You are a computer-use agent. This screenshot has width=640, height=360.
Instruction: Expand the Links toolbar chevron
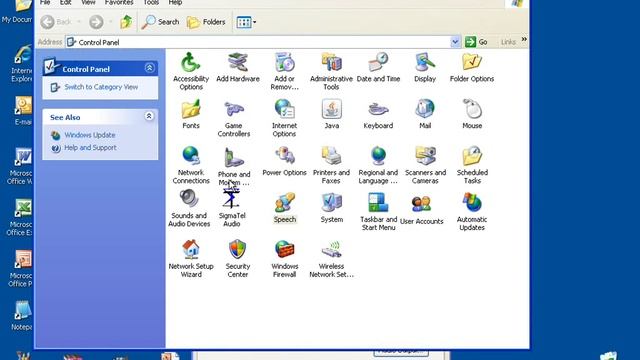pos(524,40)
